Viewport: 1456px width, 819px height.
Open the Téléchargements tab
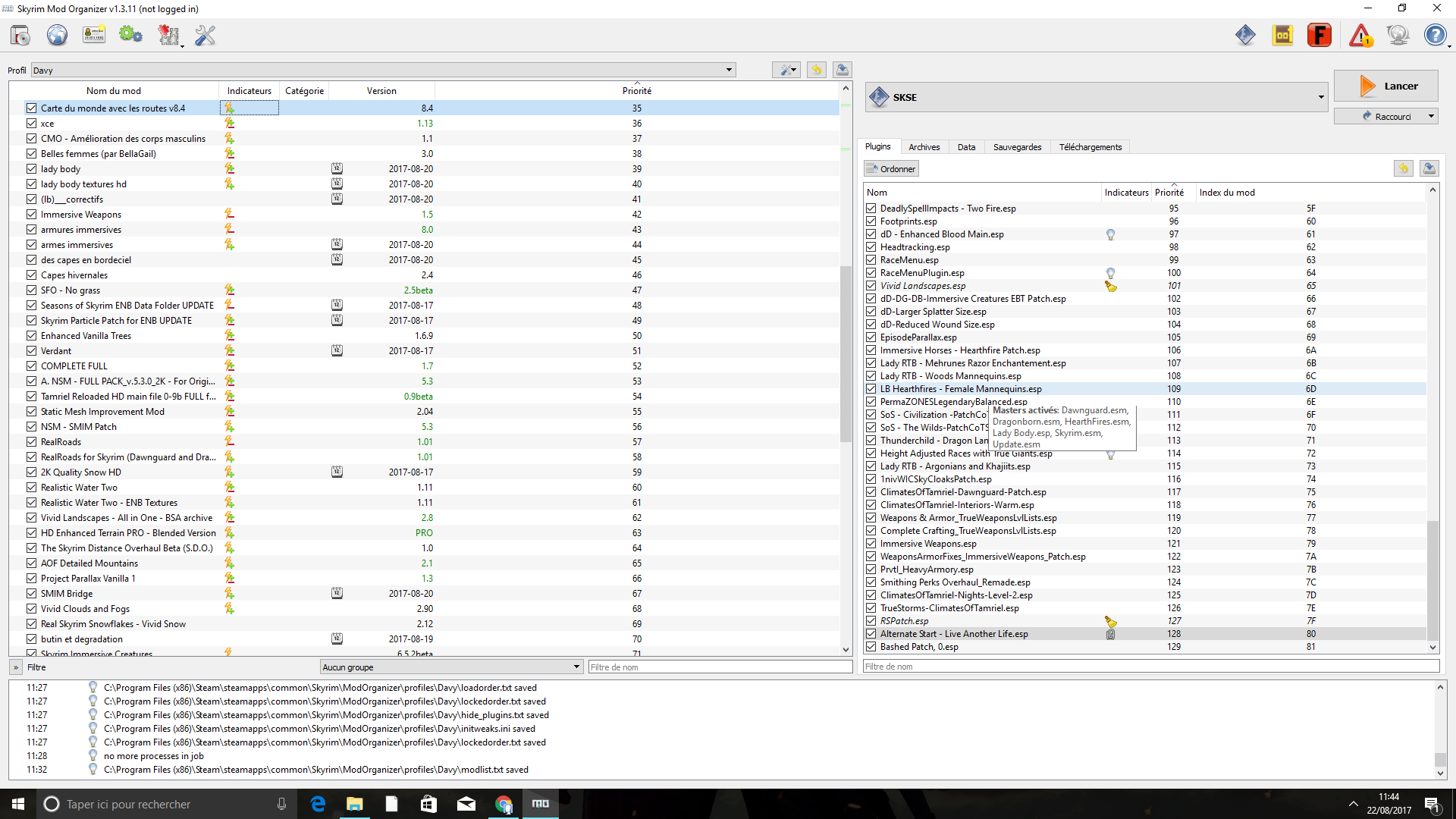pyautogui.click(x=1090, y=147)
